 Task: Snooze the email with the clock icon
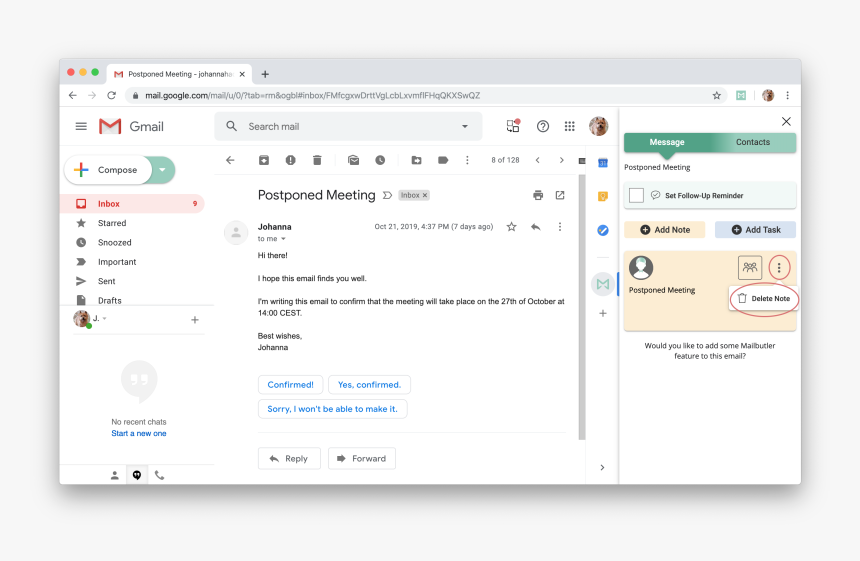click(x=380, y=160)
